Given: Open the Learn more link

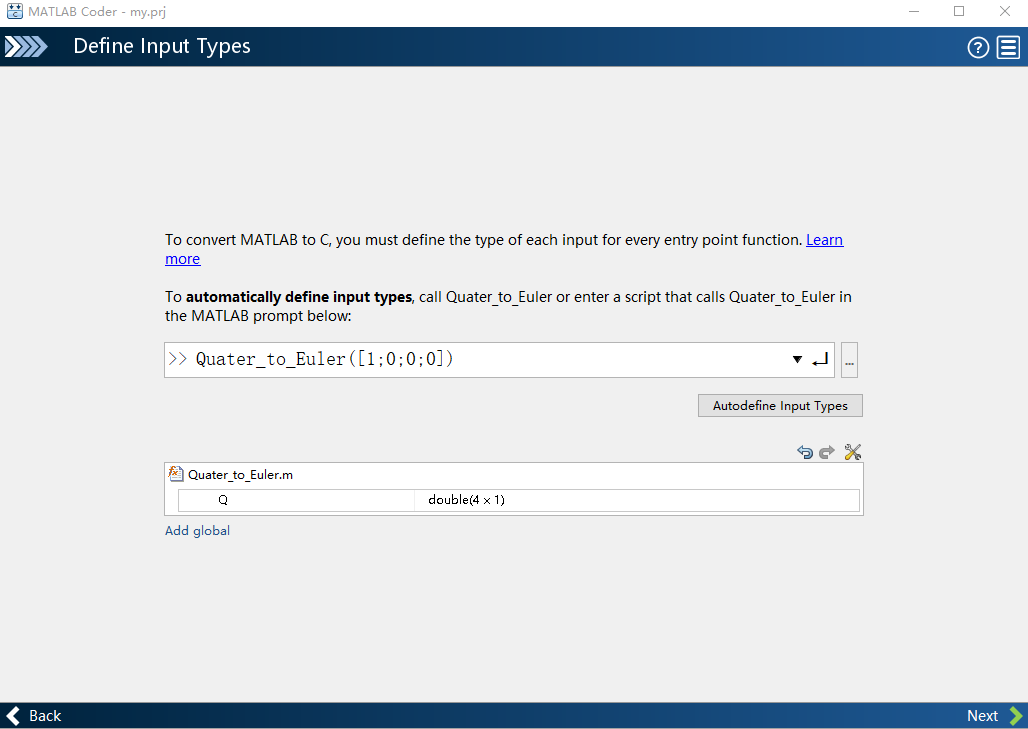Looking at the screenshot, I should [824, 240].
